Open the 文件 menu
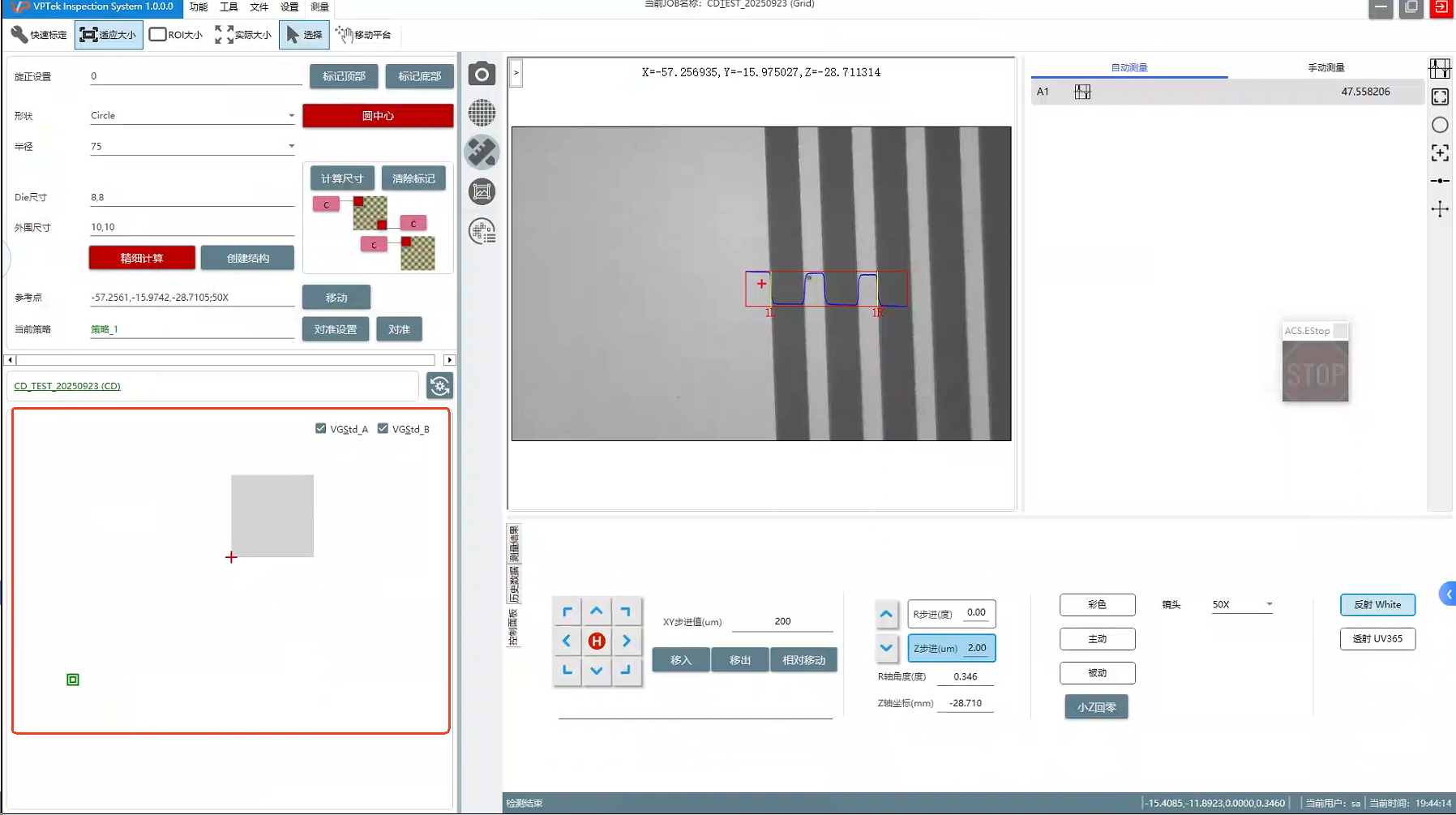The width and height of the screenshot is (1456, 815). coord(259,7)
